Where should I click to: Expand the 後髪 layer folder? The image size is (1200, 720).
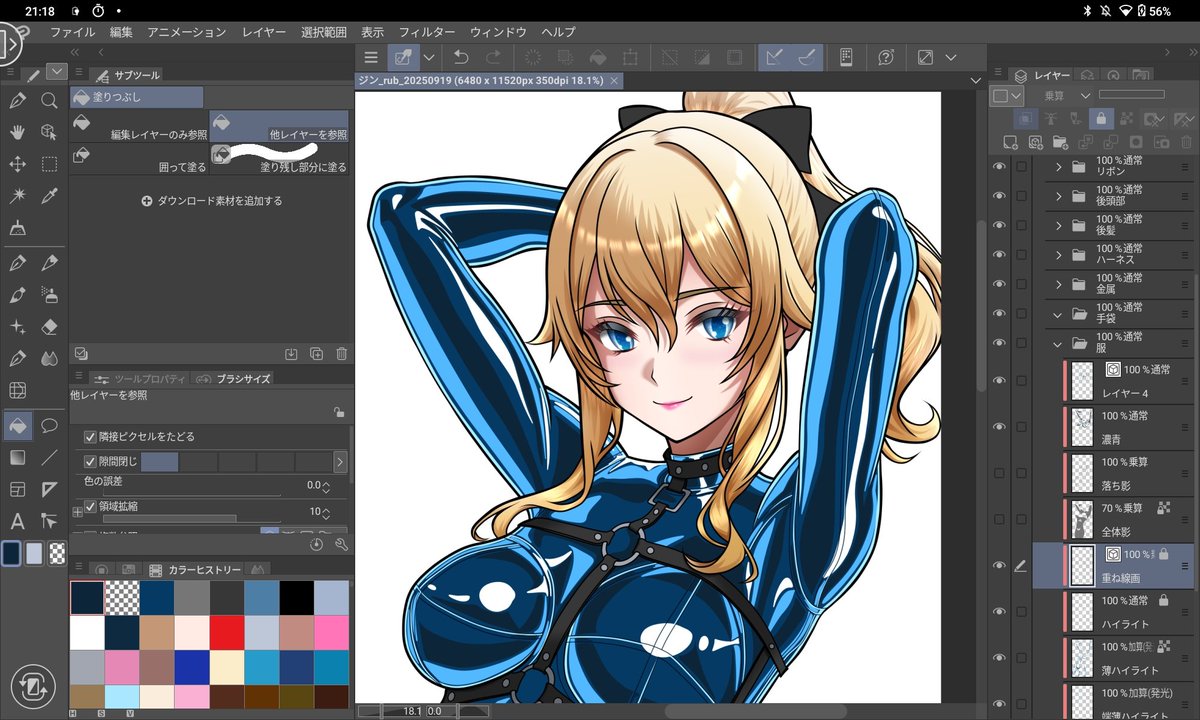(1058, 226)
